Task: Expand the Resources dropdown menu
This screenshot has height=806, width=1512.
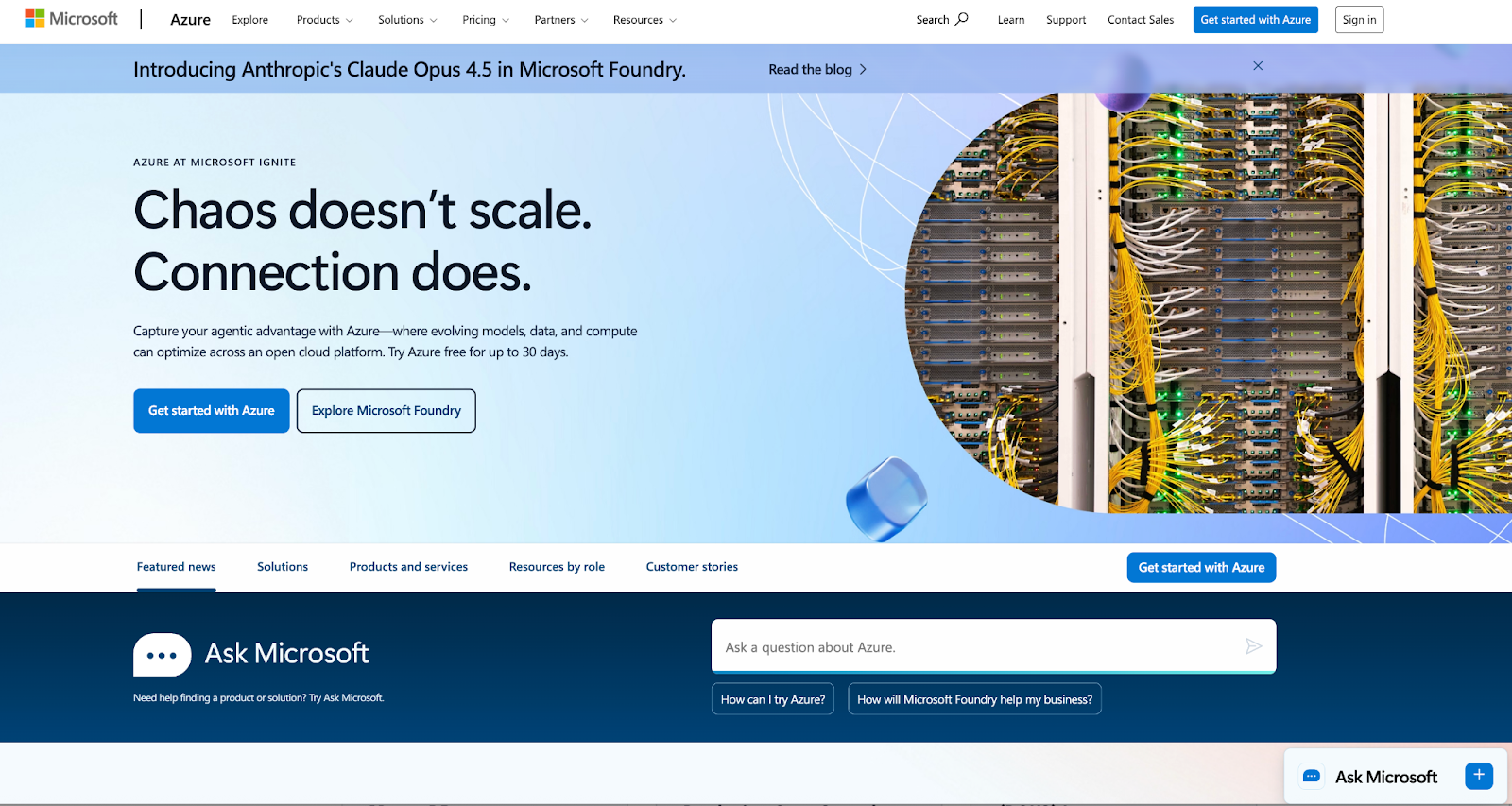Action: tap(644, 20)
